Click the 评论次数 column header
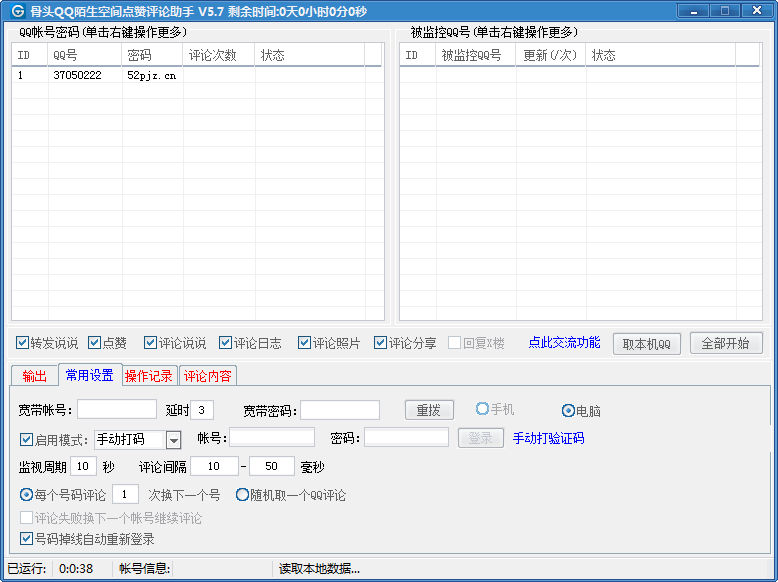Screen dimensions: 778x582 [x=218, y=55]
